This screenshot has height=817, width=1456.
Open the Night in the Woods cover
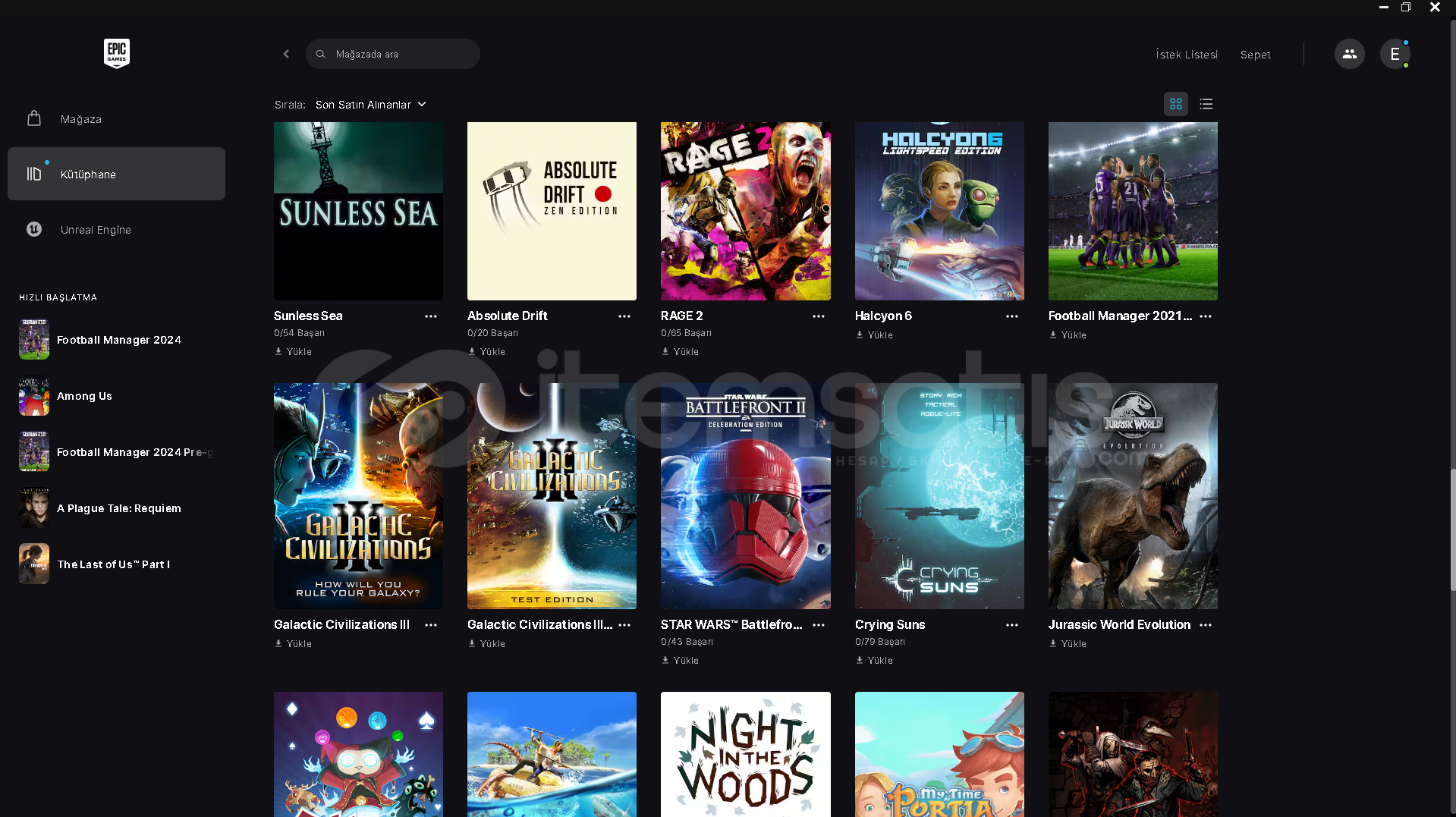(745, 754)
